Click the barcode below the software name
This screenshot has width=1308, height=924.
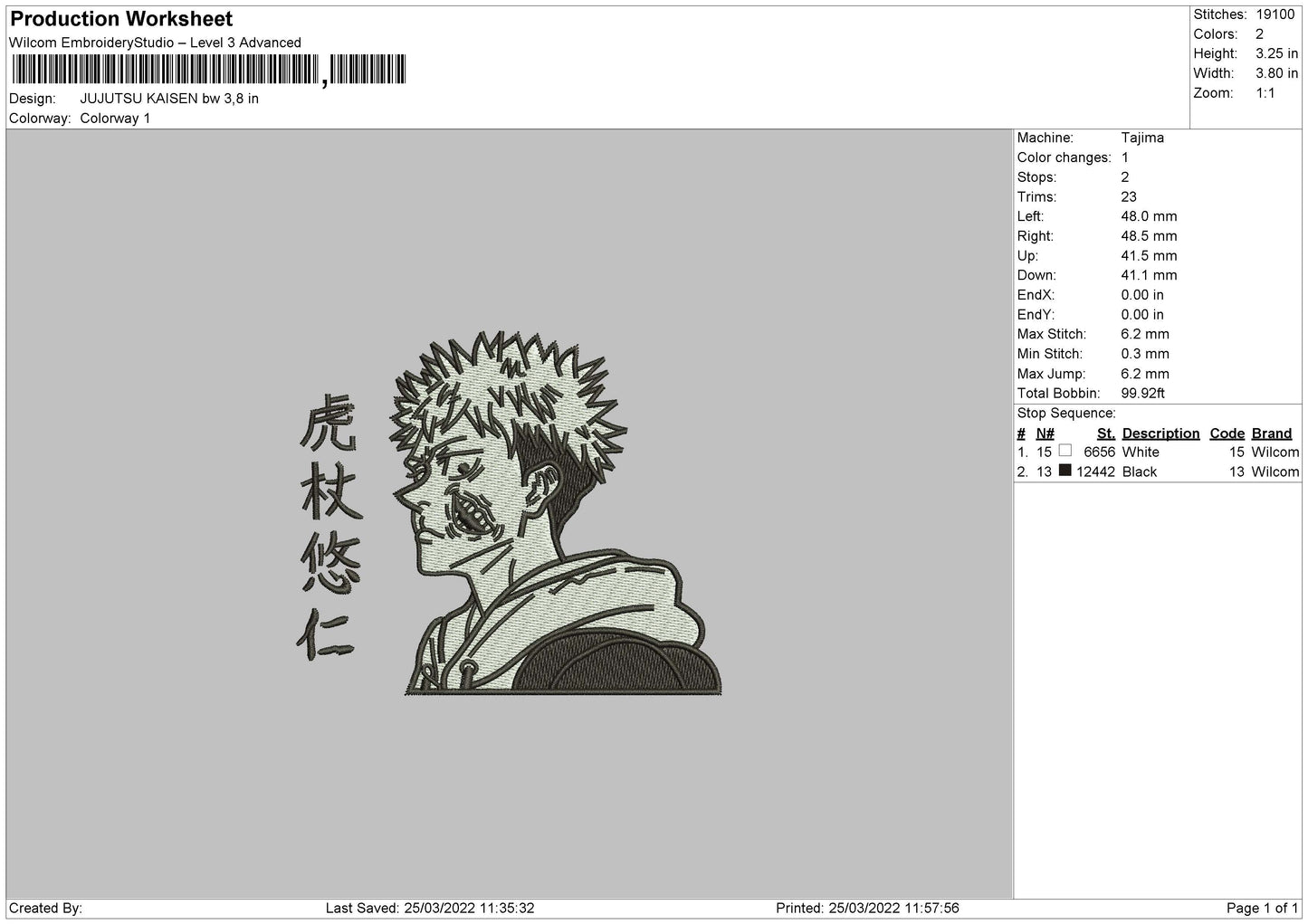click(208, 71)
